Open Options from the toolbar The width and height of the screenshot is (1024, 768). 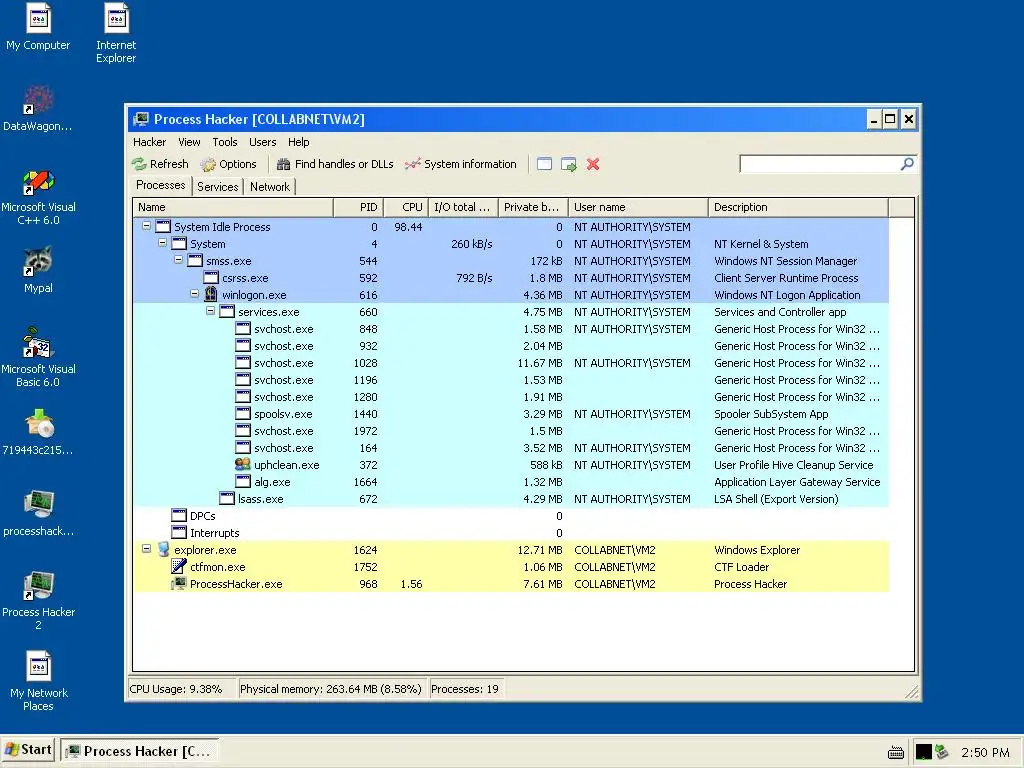[x=229, y=165]
